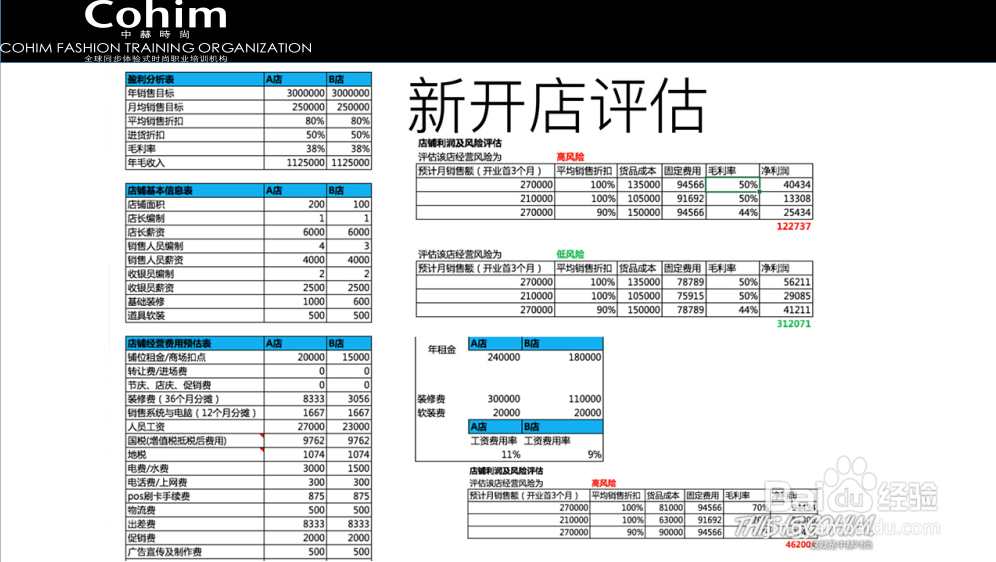This screenshot has width=996, height=562.
Task: Select the 进货折扣 row label
Action: tap(146, 135)
